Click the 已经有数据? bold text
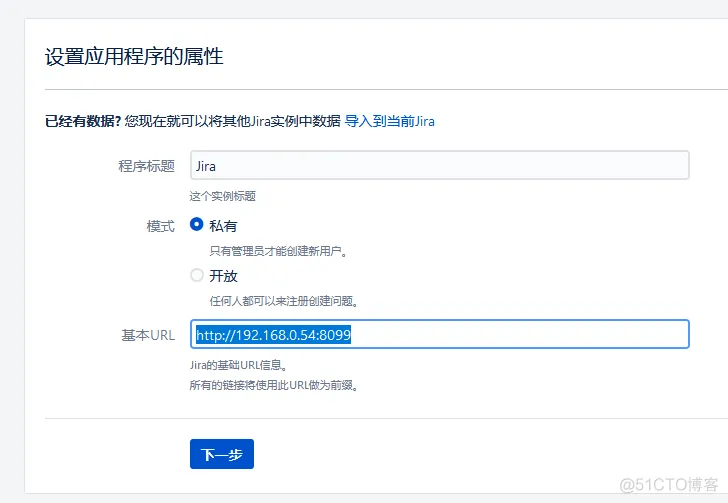 (x=83, y=121)
